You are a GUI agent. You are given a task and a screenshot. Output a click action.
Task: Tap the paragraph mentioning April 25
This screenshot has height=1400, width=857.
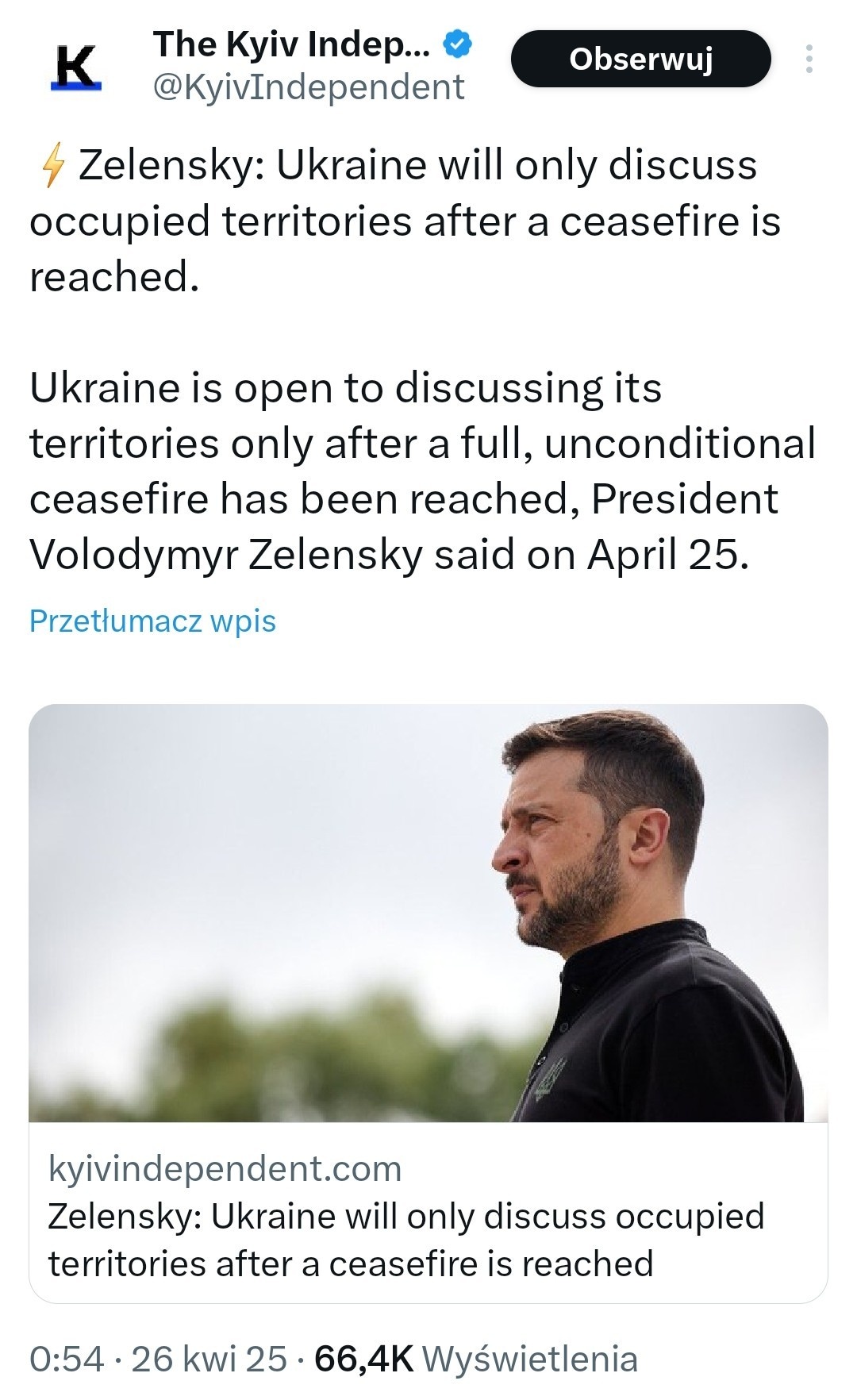pyautogui.click(x=421, y=471)
